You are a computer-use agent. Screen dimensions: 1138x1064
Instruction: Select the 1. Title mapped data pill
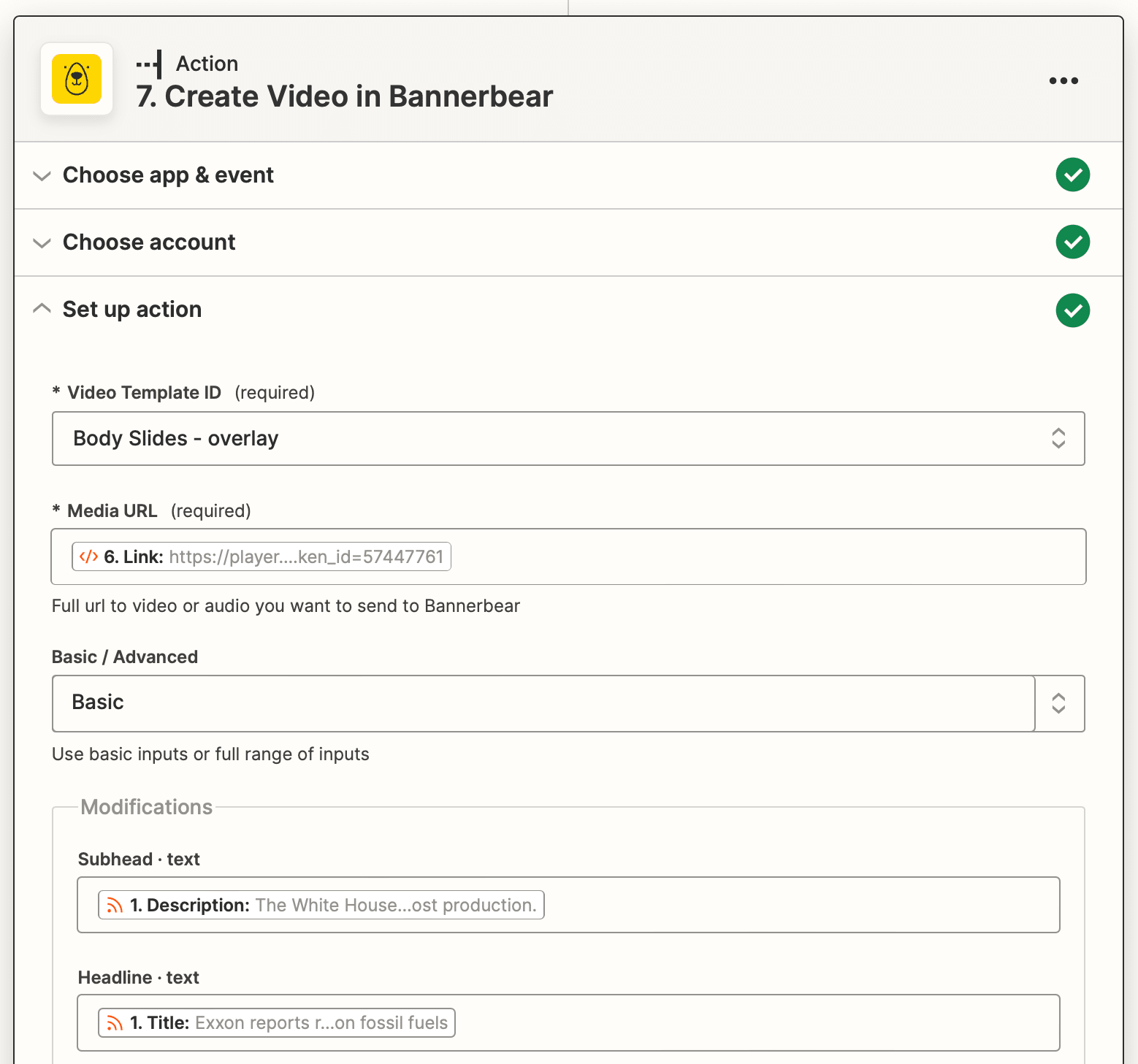pyautogui.click(x=277, y=1022)
